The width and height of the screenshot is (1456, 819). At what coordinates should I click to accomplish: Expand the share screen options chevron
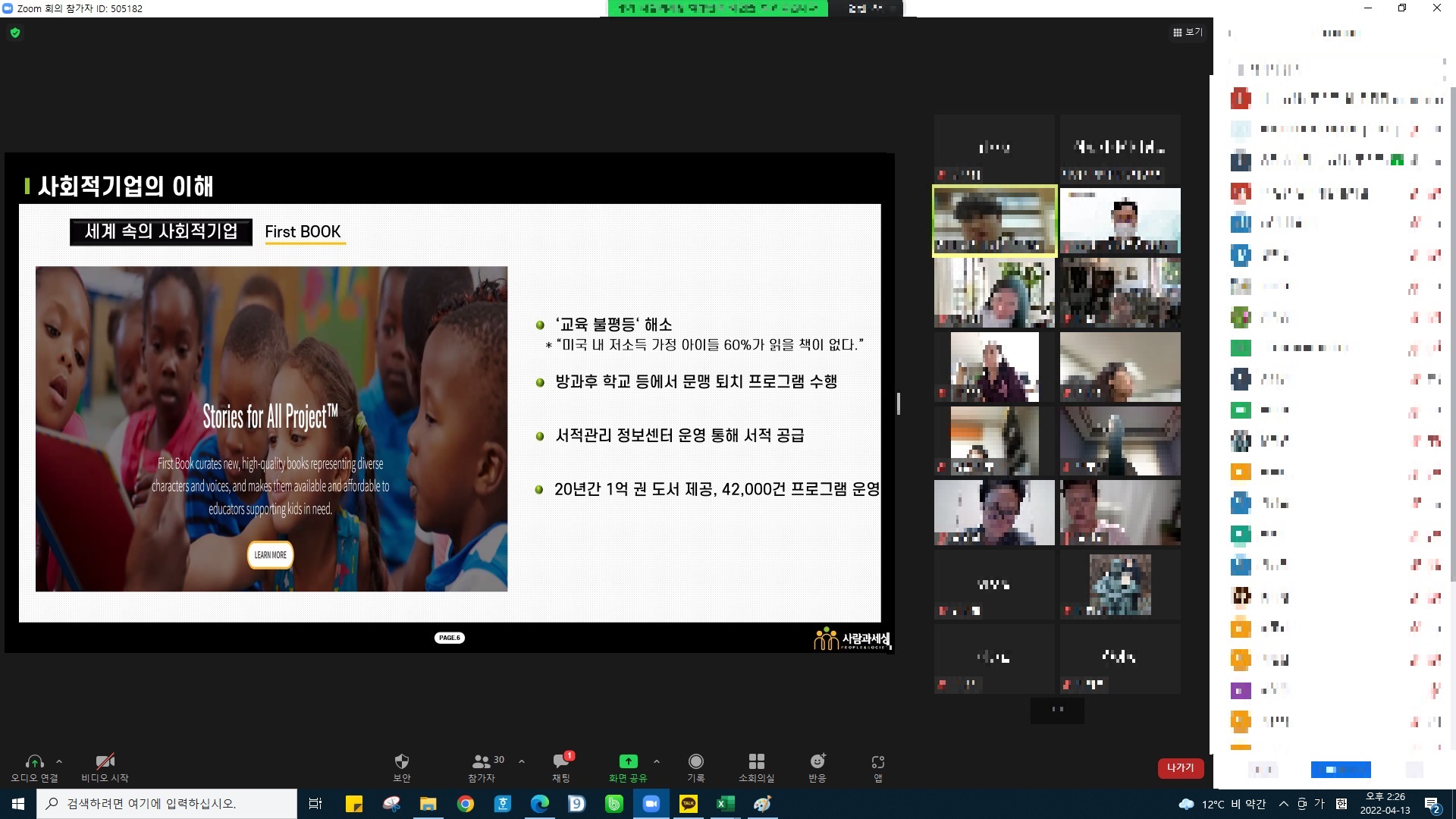click(x=657, y=761)
